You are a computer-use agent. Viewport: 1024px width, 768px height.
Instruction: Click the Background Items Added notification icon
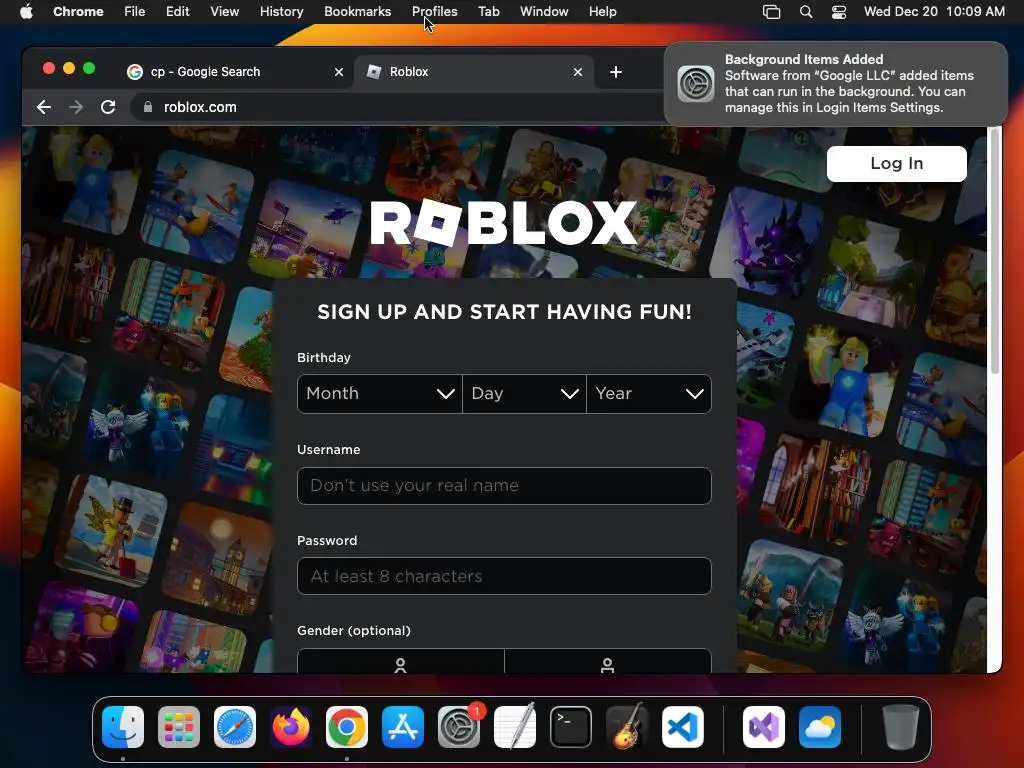coord(696,84)
